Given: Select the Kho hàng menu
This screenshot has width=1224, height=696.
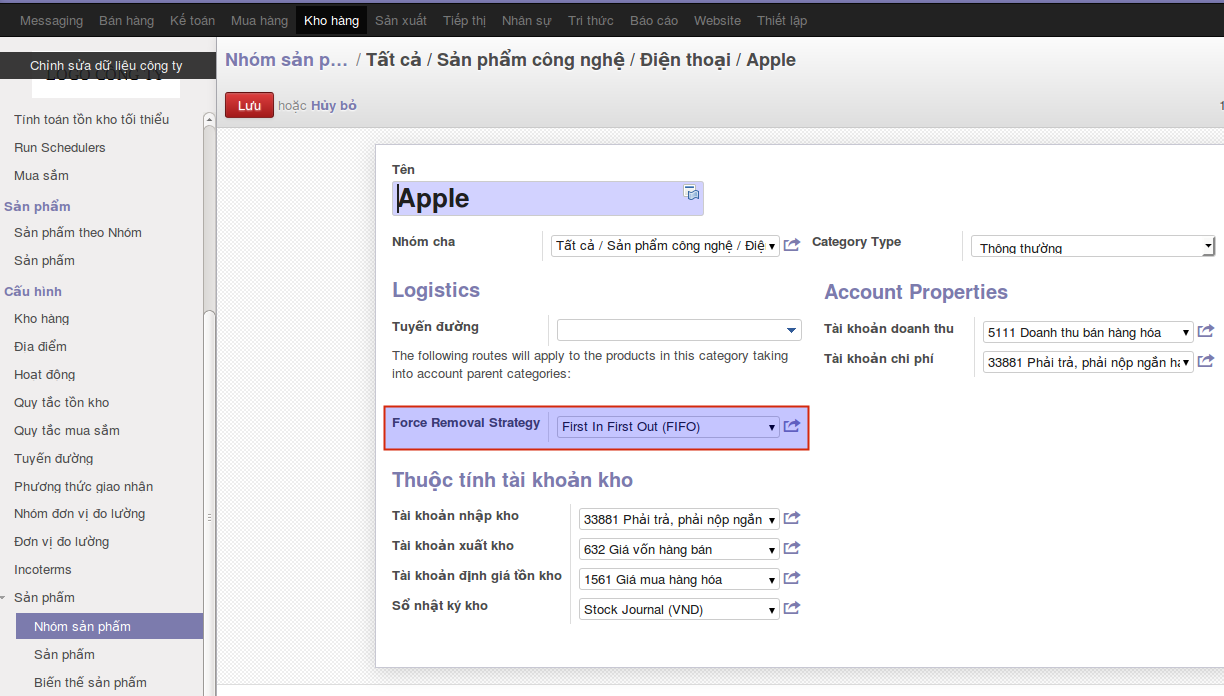Looking at the screenshot, I should pyautogui.click(x=331, y=20).
